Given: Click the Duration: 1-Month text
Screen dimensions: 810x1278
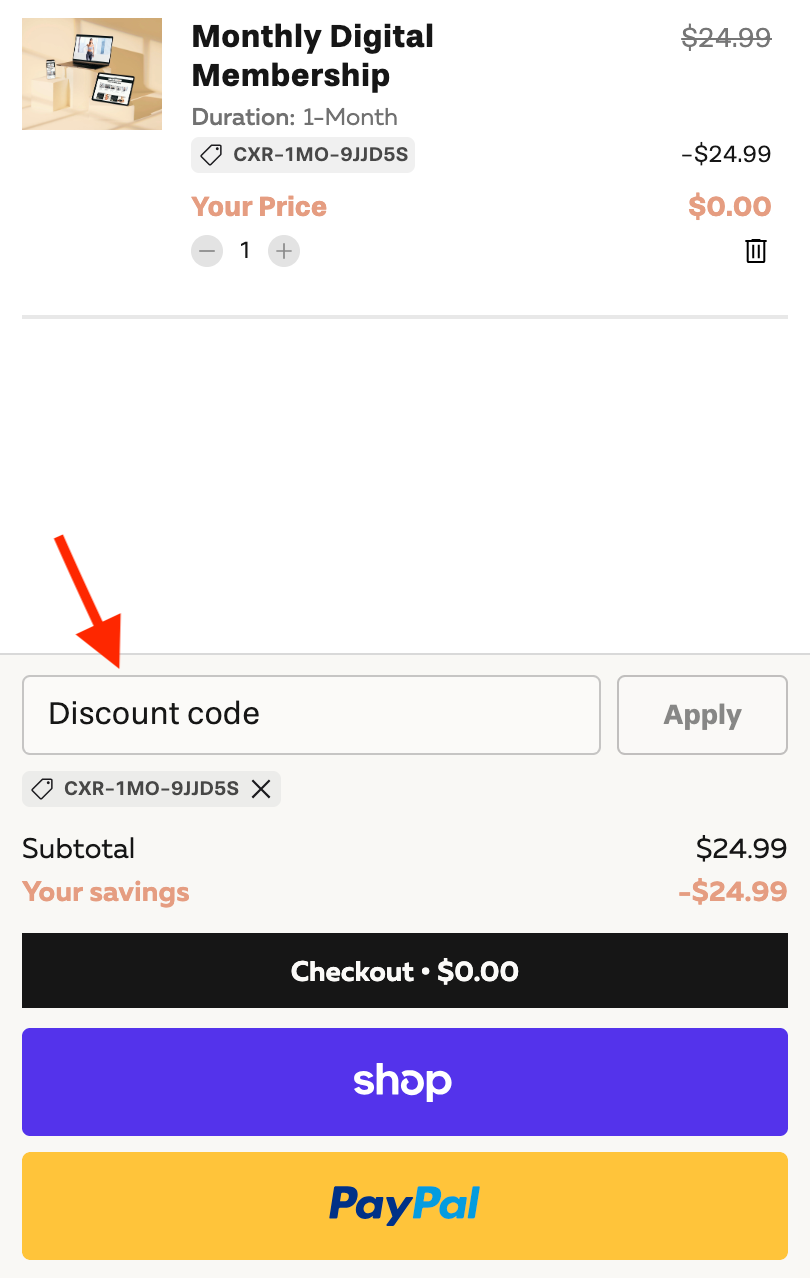Looking at the screenshot, I should [x=294, y=117].
